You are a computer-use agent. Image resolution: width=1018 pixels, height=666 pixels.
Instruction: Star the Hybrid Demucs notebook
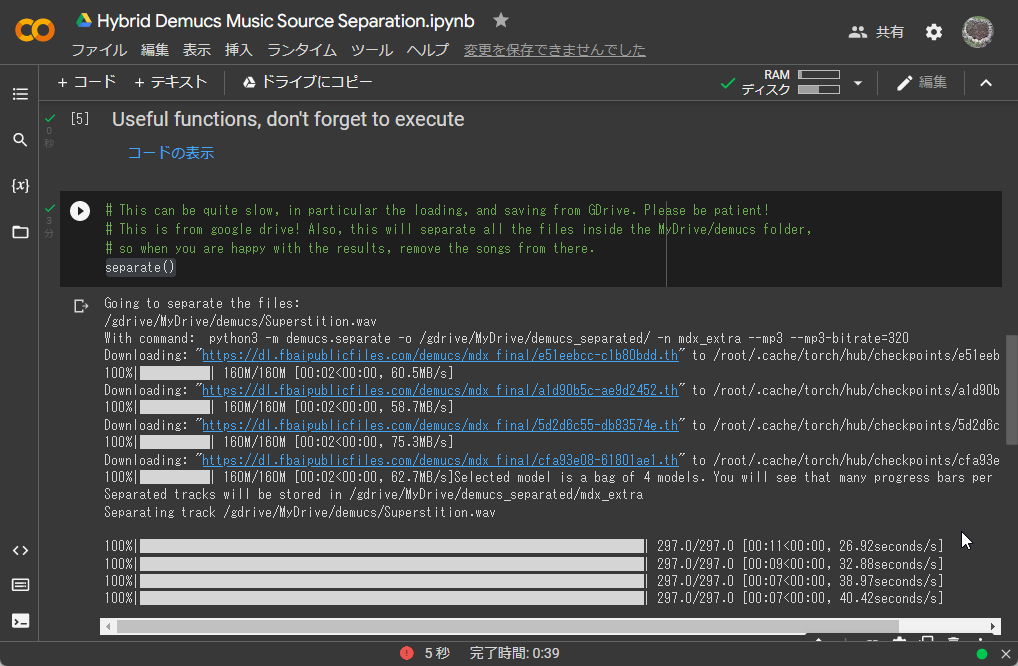[x=501, y=21]
